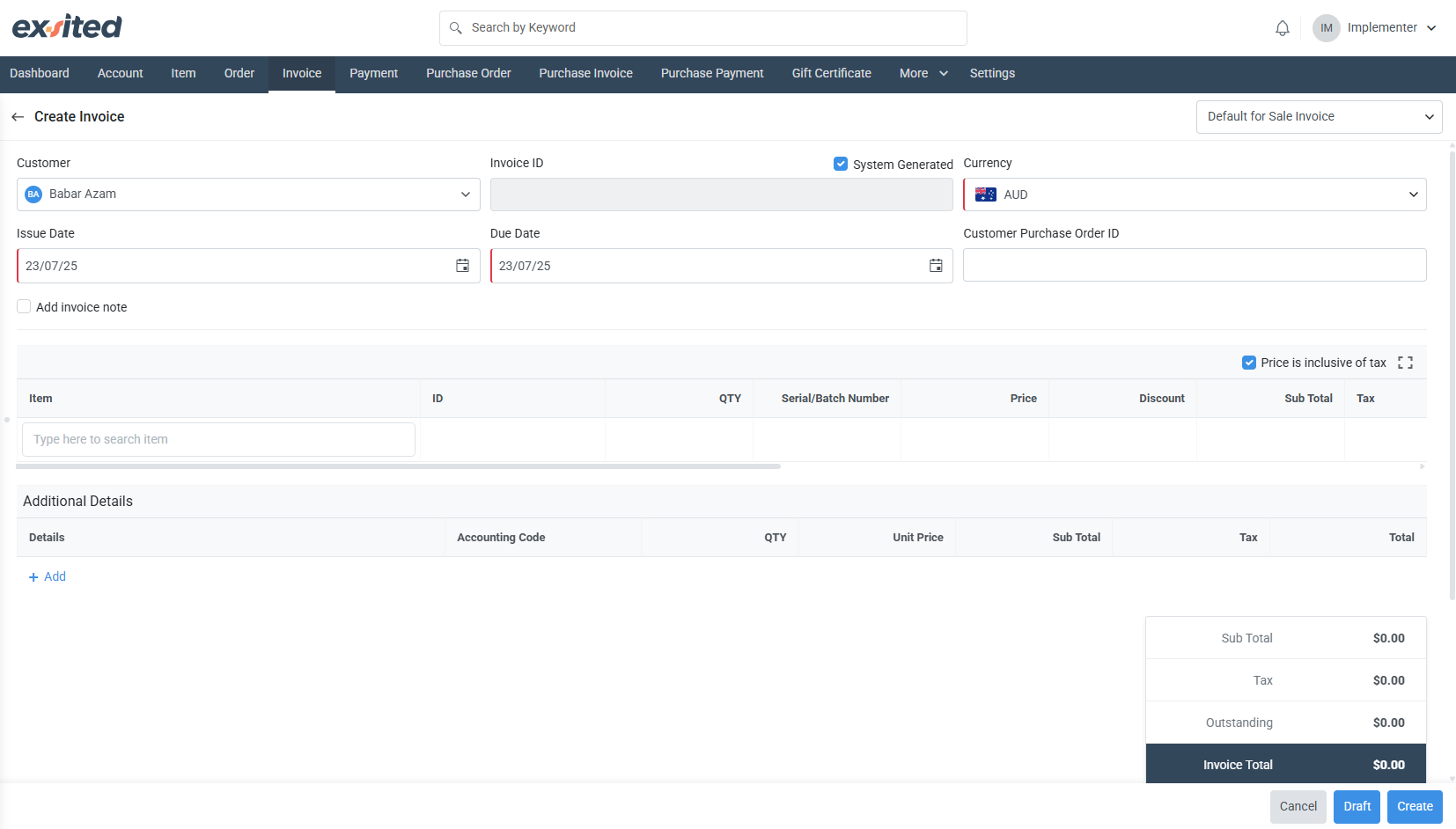Open the Purchase Order tab

(x=468, y=74)
